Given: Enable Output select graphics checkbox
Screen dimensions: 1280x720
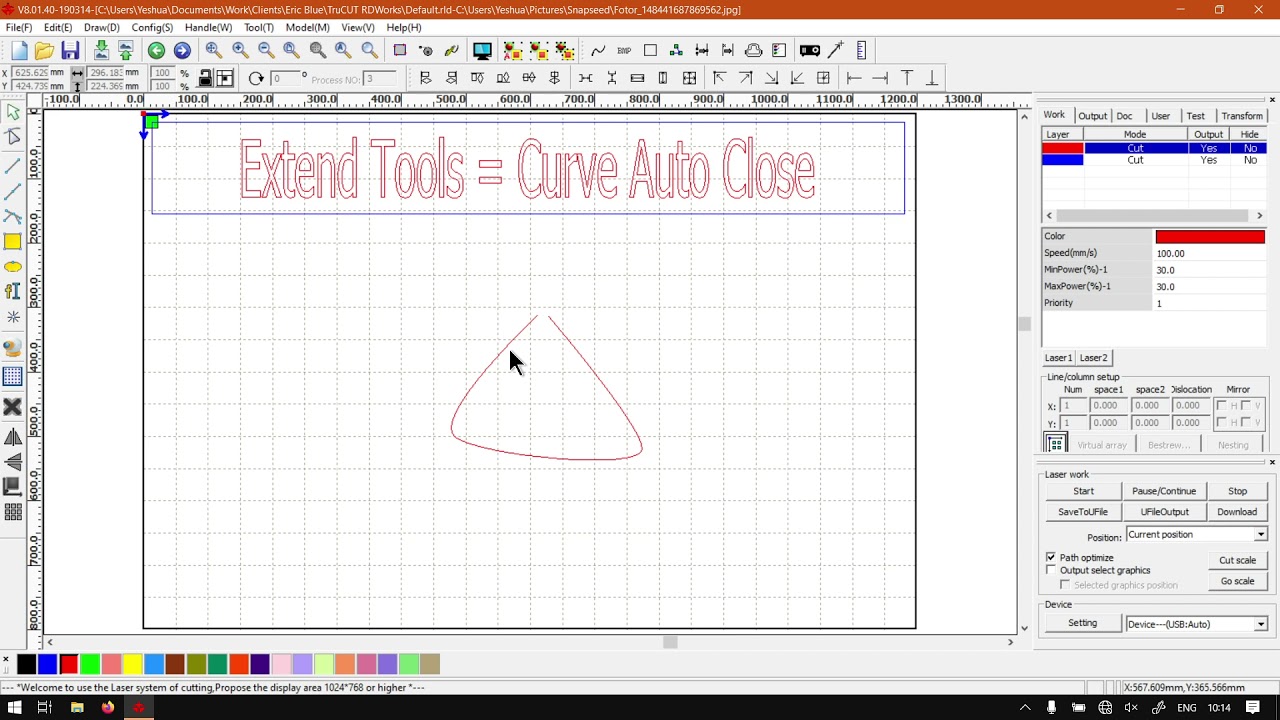Looking at the screenshot, I should tap(1051, 570).
